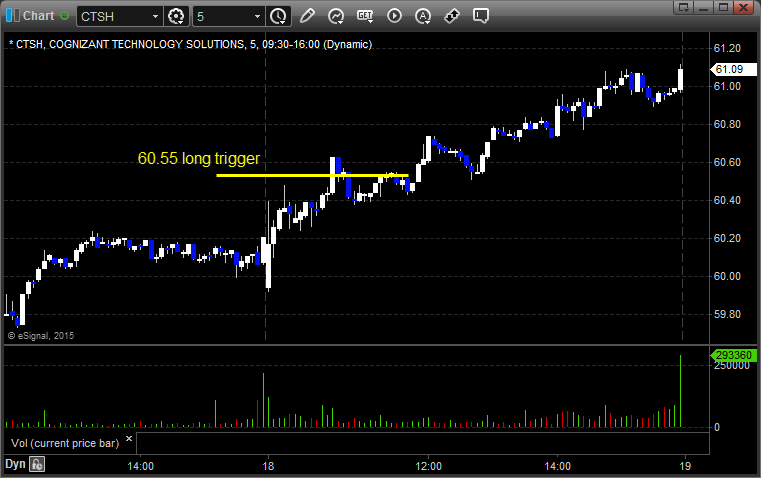Click the pin tool icon
Image resolution: width=761 pixels, height=478 pixels.
pyautogui.click(x=452, y=16)
